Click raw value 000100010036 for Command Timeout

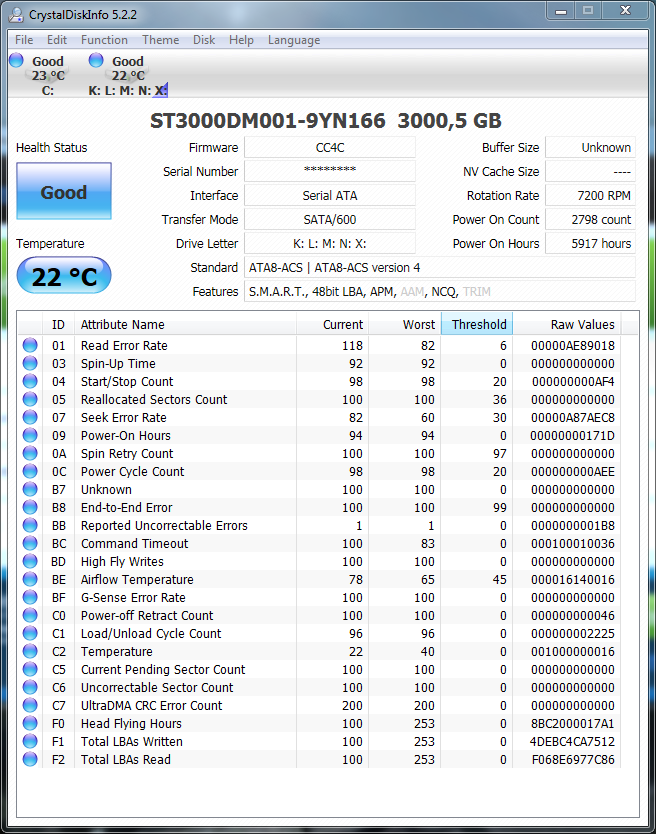(572, 544)
